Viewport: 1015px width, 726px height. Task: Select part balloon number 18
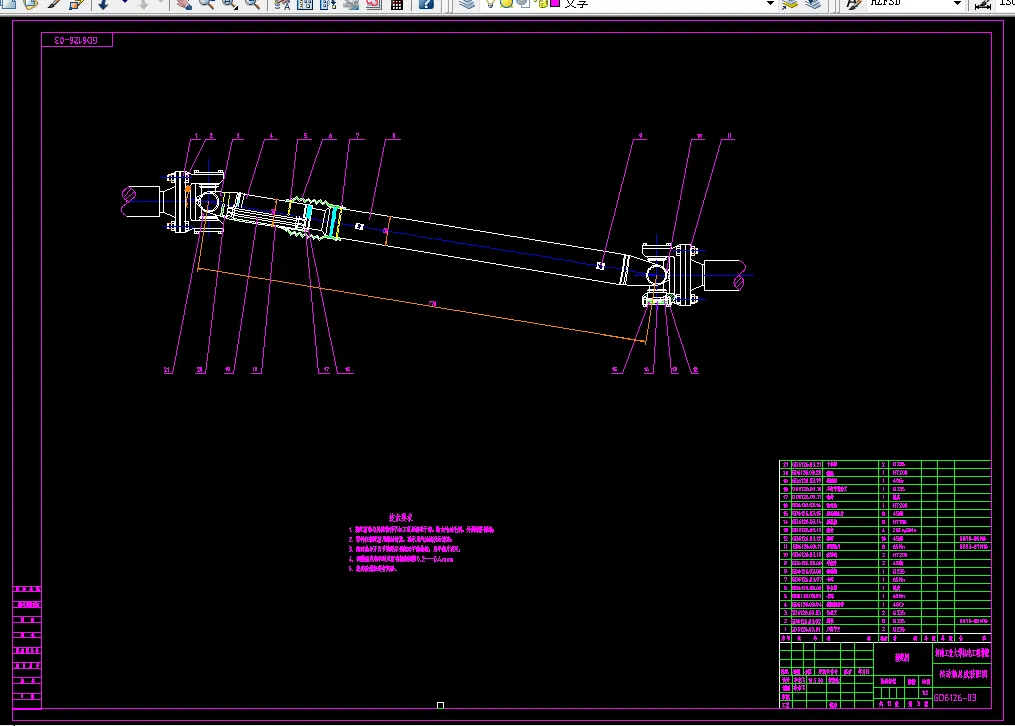tap(255, 370)
